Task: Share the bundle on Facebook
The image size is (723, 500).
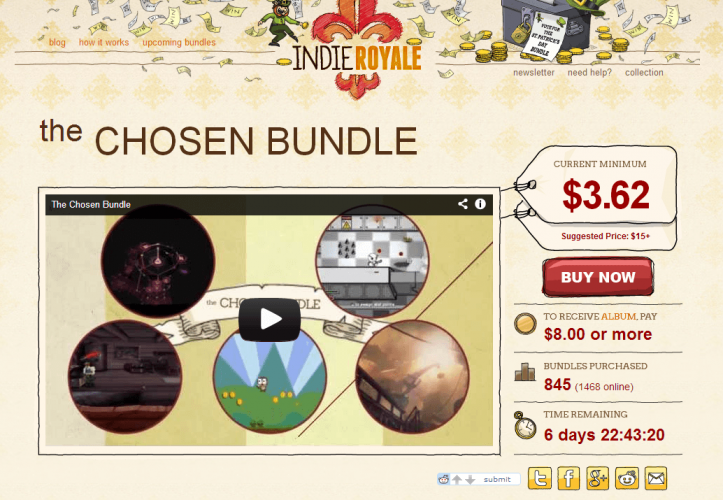Action: [569, 478]
